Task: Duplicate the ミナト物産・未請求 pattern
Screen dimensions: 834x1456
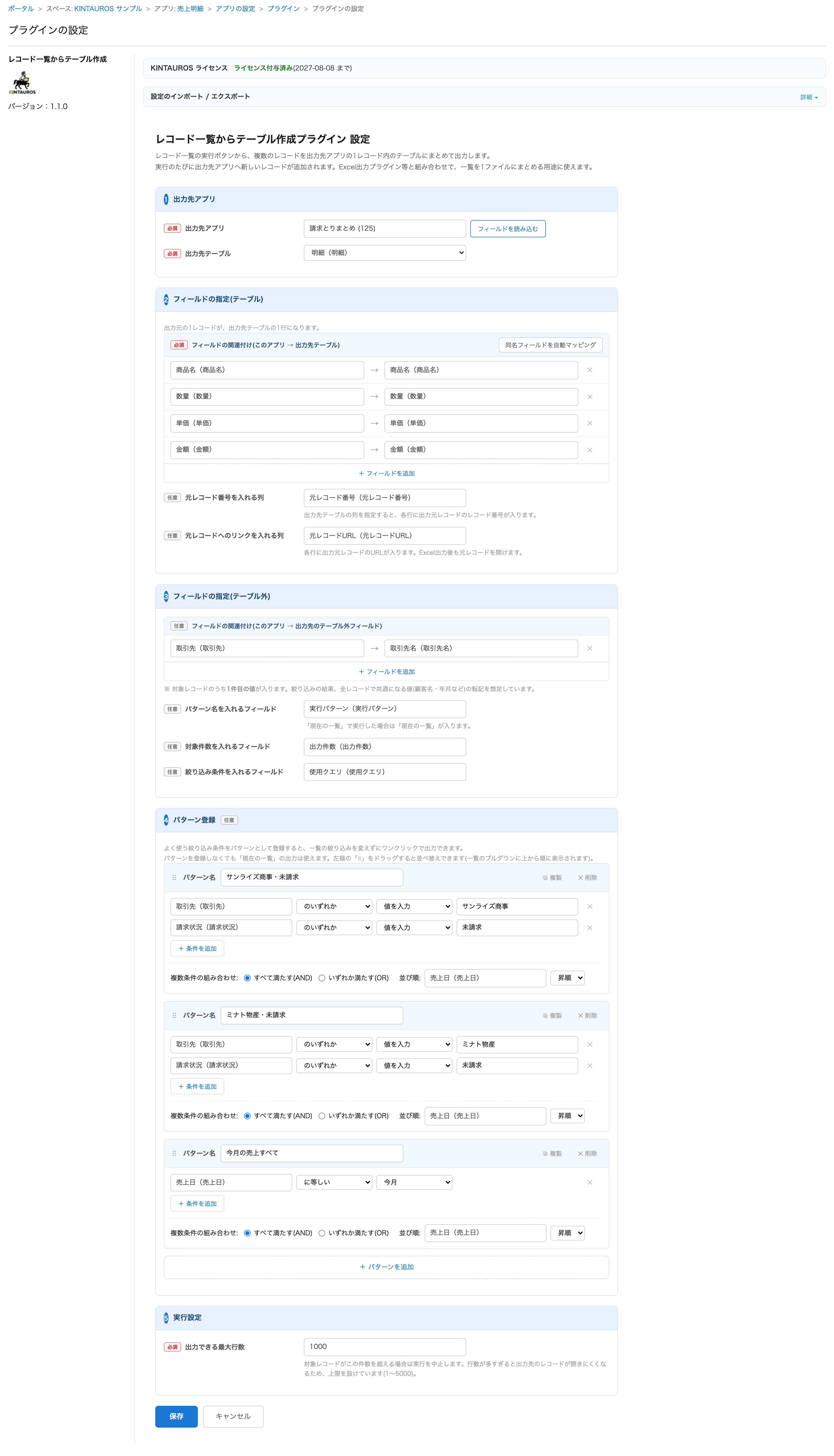Action: (552, 1016)
